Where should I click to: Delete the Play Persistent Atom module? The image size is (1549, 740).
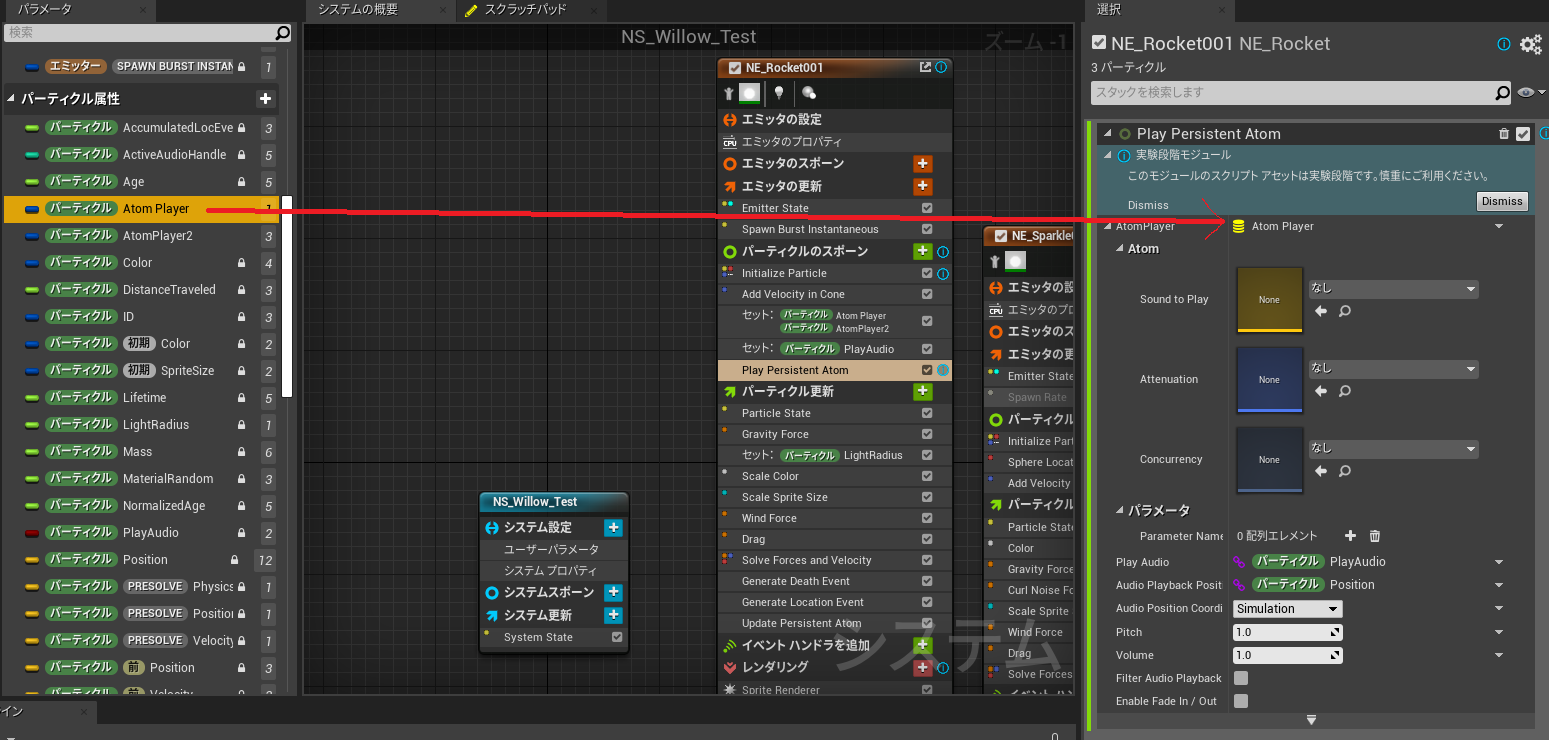pyautogui.click(x=1504, y=134)
